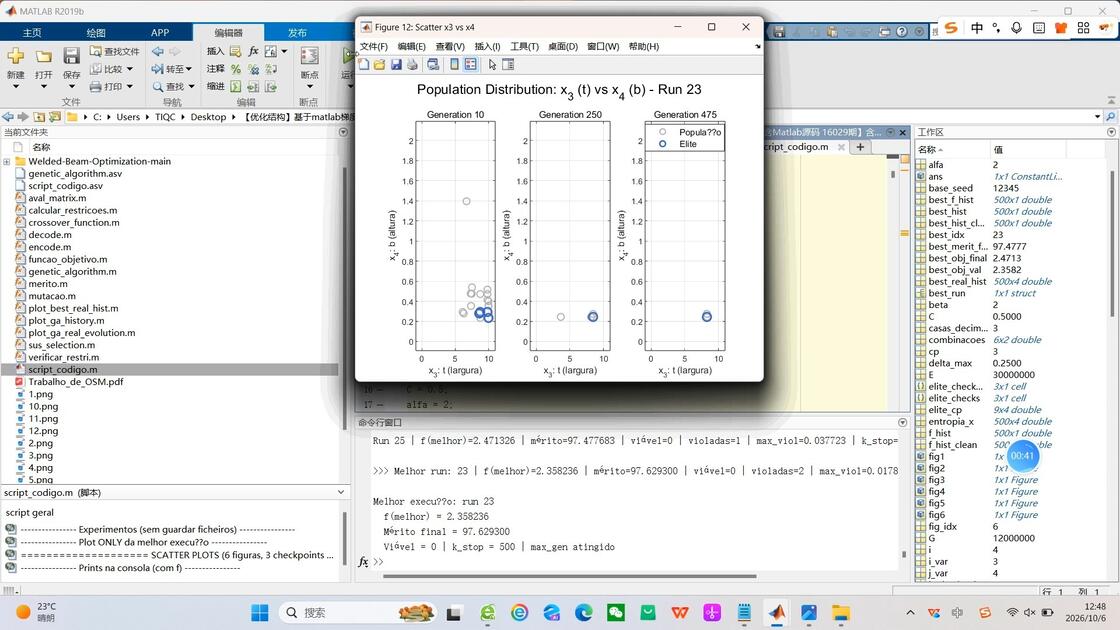
Task: Collapse the script_codigo.m details panel
Action: (x=341, y=492)
